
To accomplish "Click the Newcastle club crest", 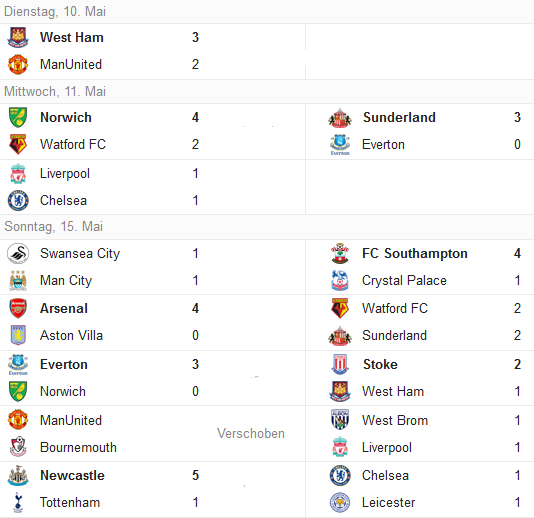I will pos(18,475).
